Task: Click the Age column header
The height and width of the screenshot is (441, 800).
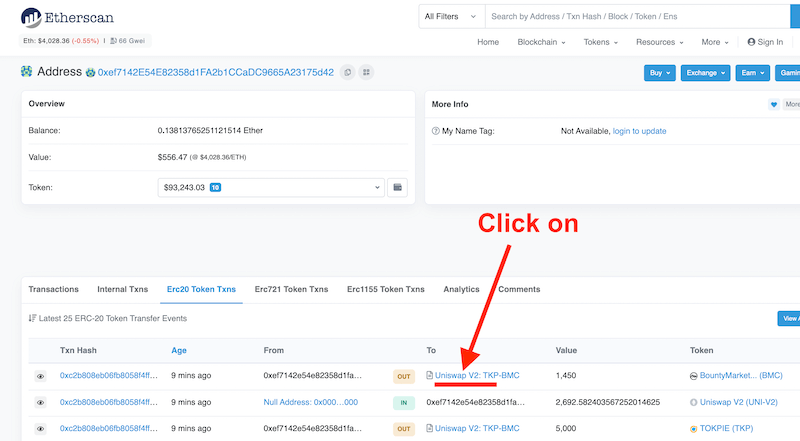Action: point(179,350)
